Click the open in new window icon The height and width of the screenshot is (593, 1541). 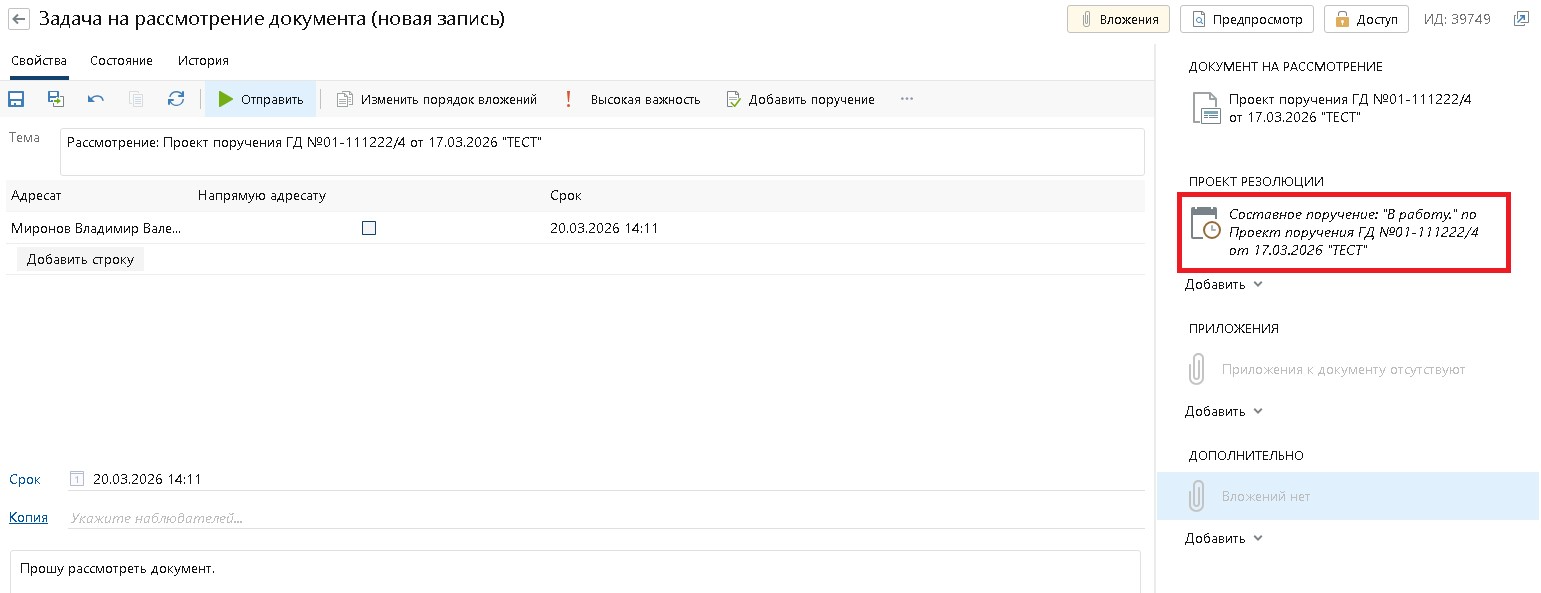click(x=1521, y=19)
